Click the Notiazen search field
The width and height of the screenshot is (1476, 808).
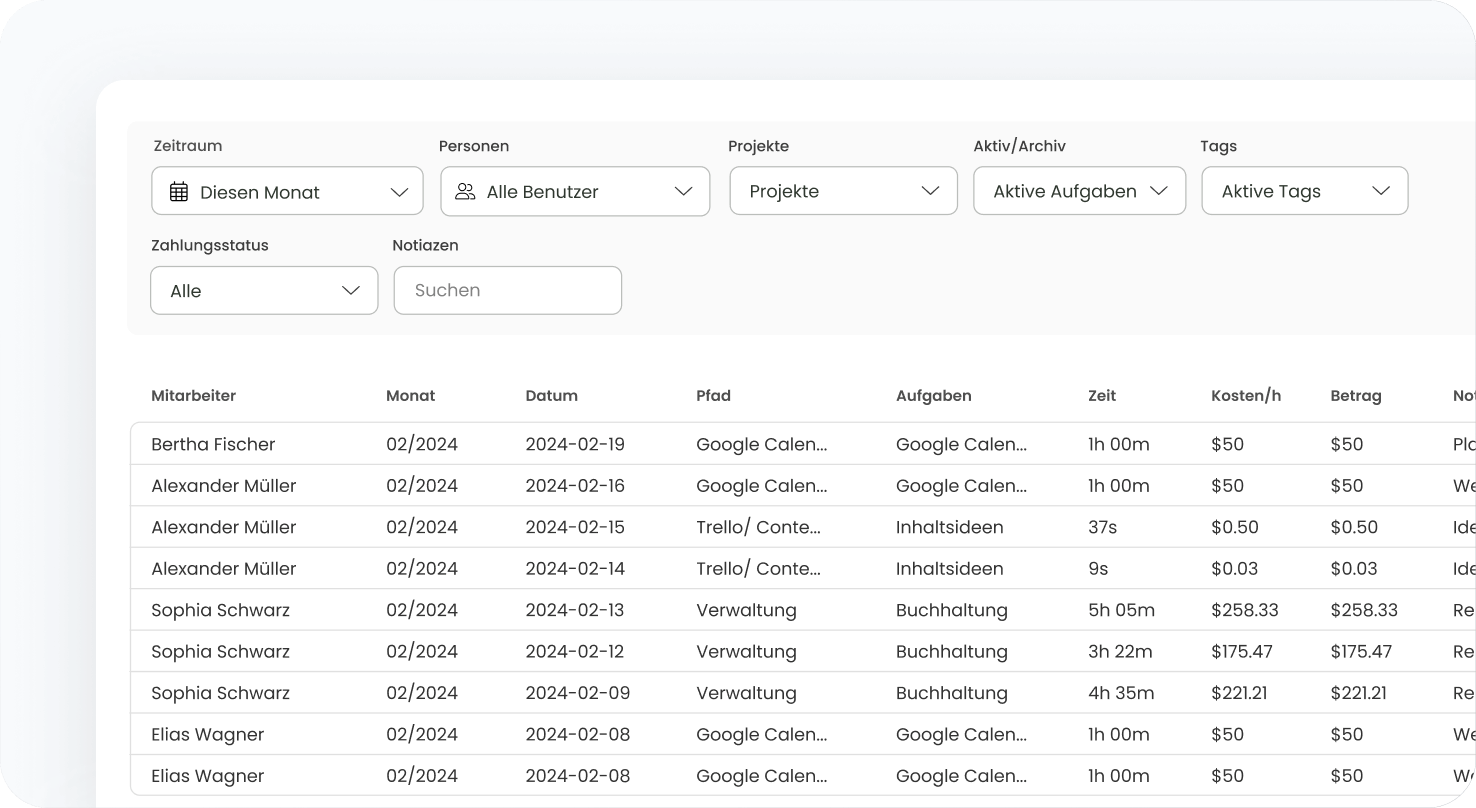click(507, 291)
